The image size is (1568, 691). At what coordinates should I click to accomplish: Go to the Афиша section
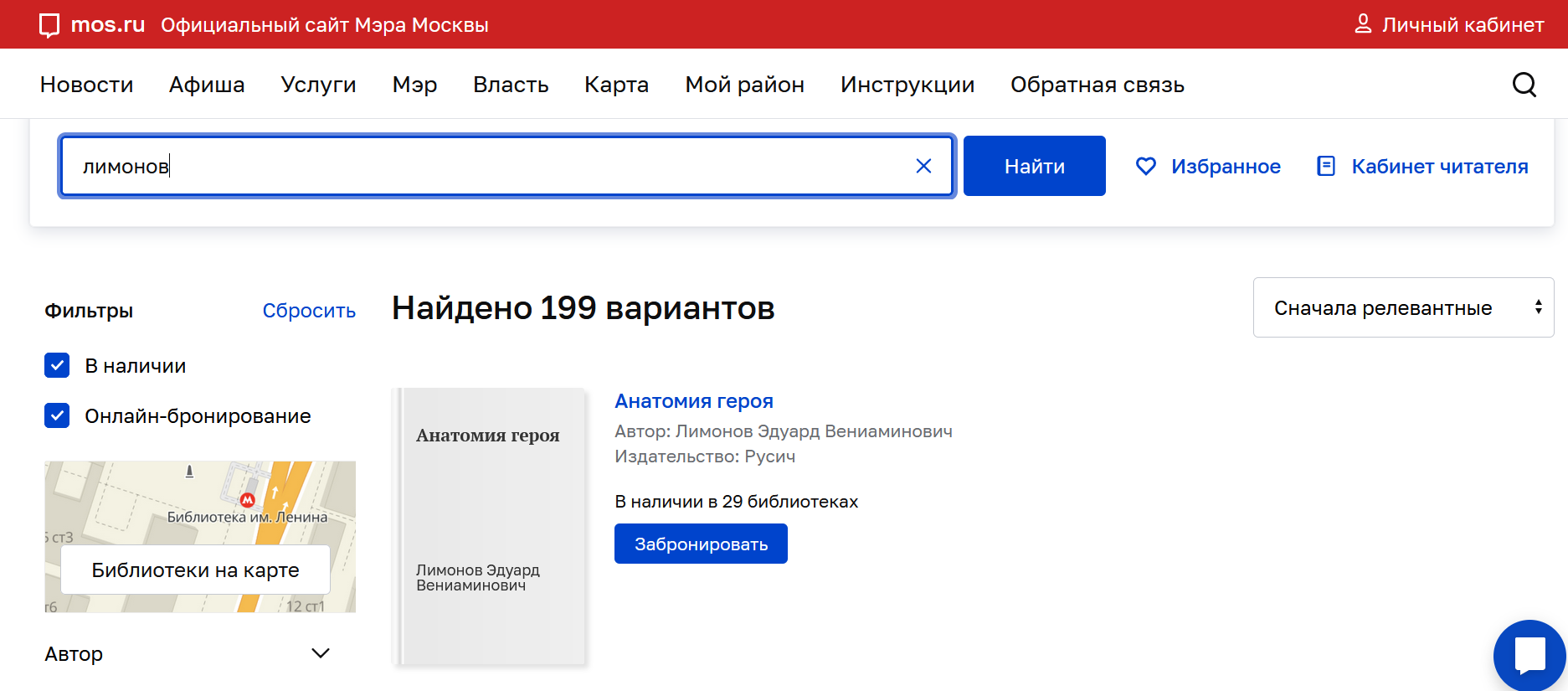point(207,85)
